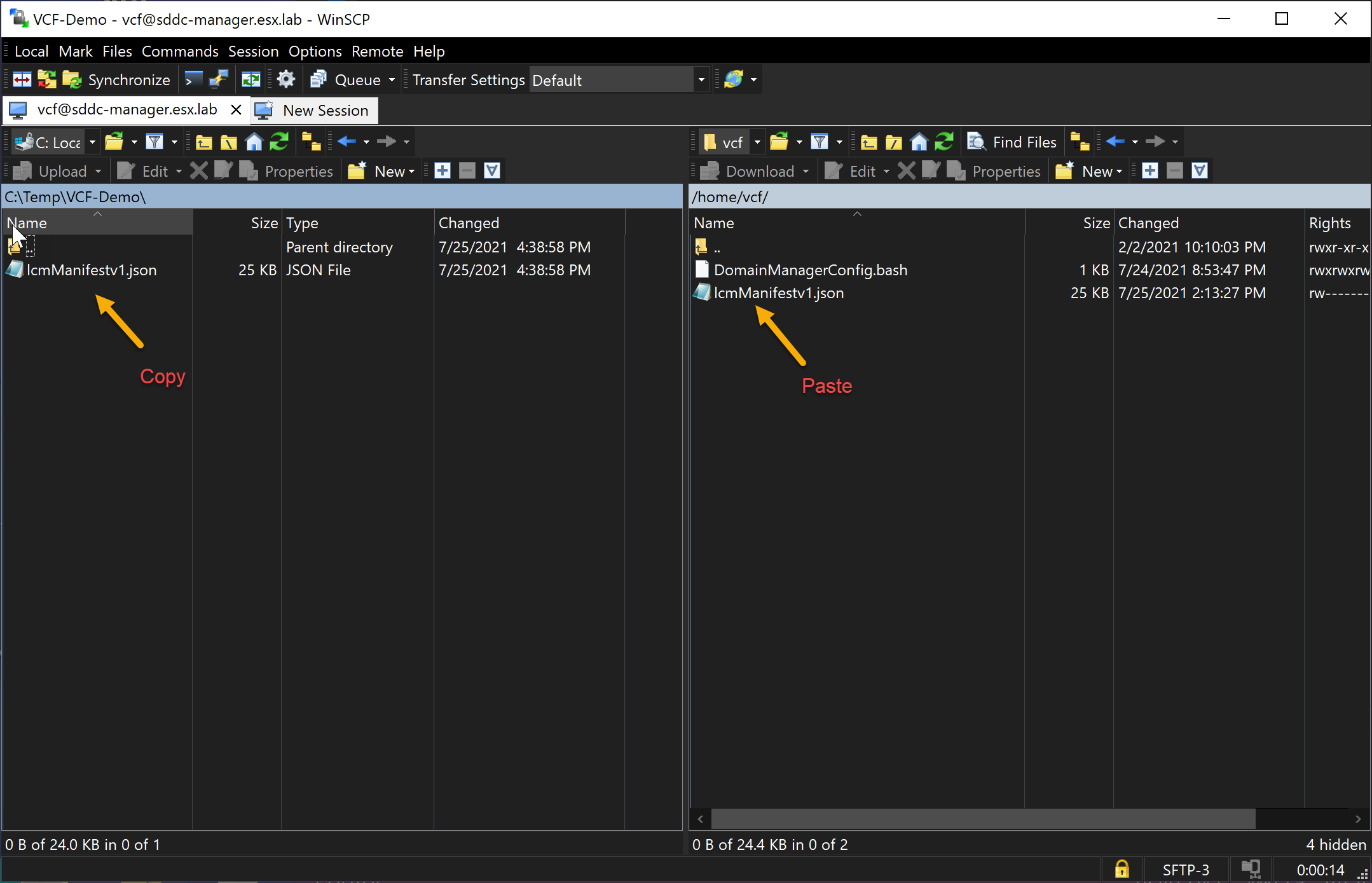
Task: Open the Files menu
Action: pos(117,51)
